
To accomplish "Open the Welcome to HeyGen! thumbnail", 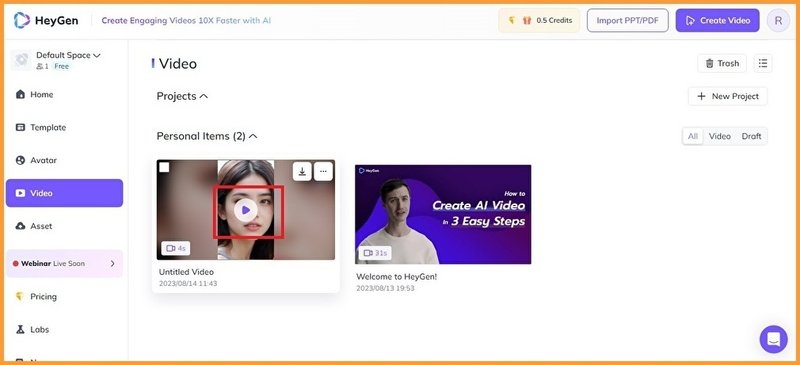I will click(443, 214).
